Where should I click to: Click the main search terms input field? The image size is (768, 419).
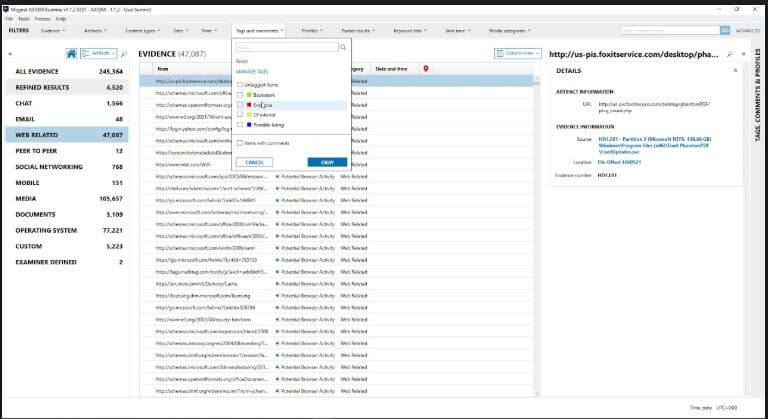click(670, 30)
